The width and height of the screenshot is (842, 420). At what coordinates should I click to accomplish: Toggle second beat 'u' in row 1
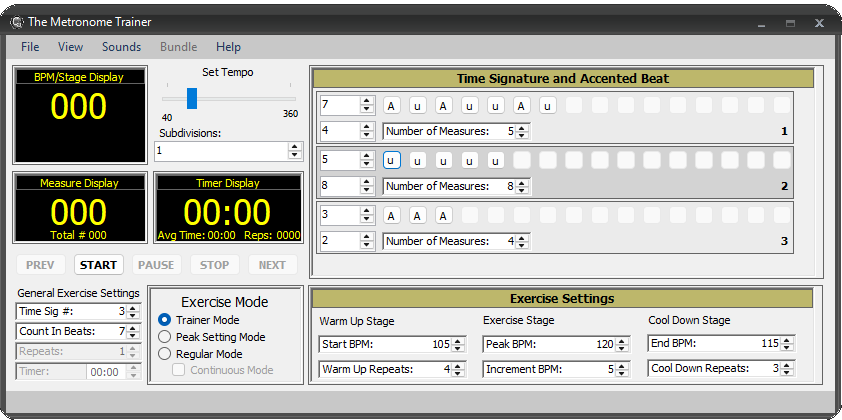click(417, 106)
